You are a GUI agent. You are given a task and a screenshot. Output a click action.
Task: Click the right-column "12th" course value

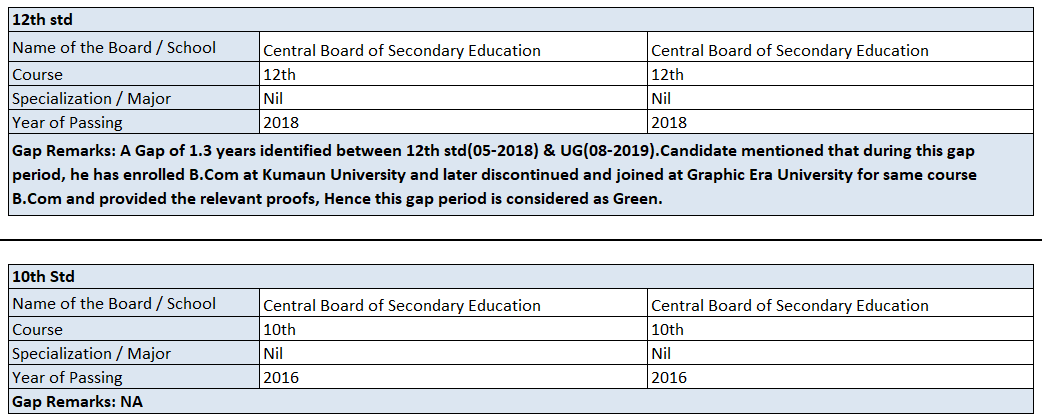click(667, 74)
